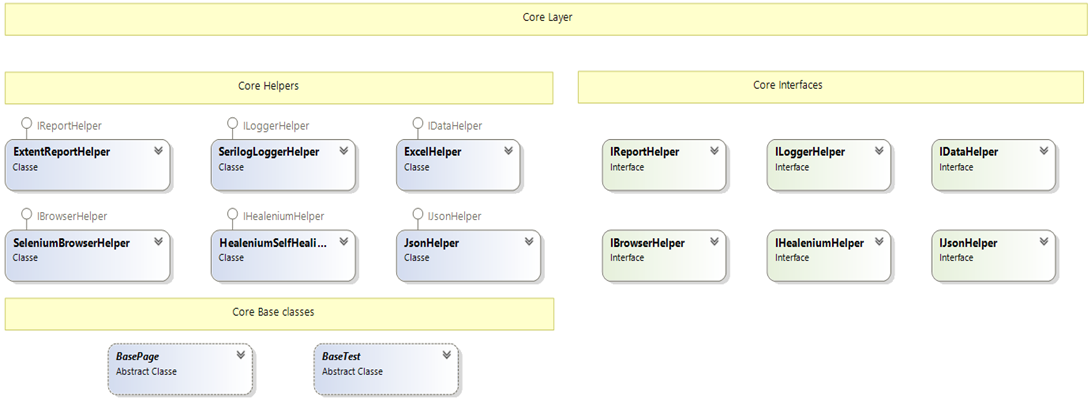Screen dimensions: 1091x400
Task: Select the IHealeniumHelper interface shape
Action: click(829, 255)
